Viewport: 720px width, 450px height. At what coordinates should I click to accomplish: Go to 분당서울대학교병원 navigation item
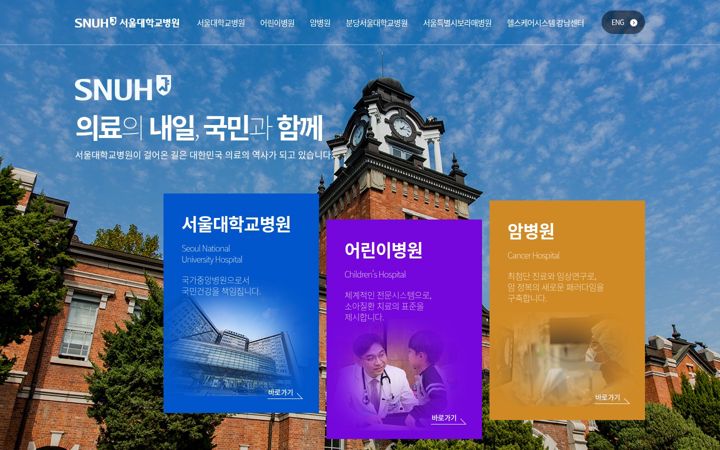coord(377,23)
